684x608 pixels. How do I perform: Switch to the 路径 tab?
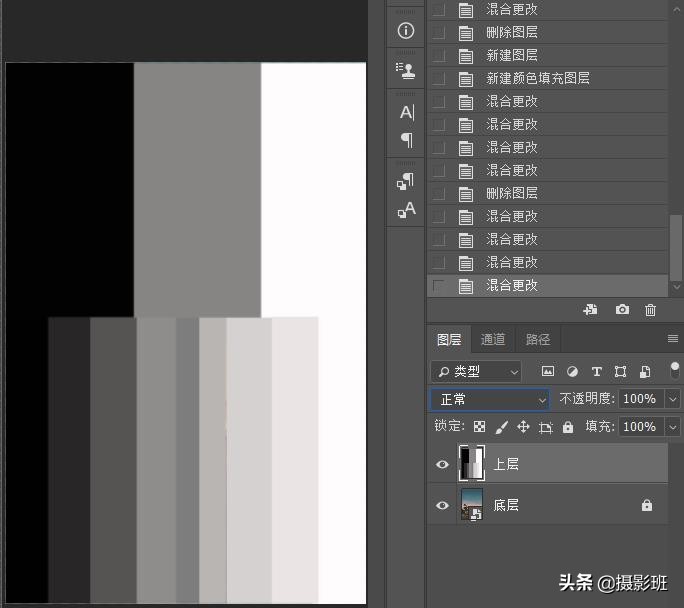pos(537,339)
